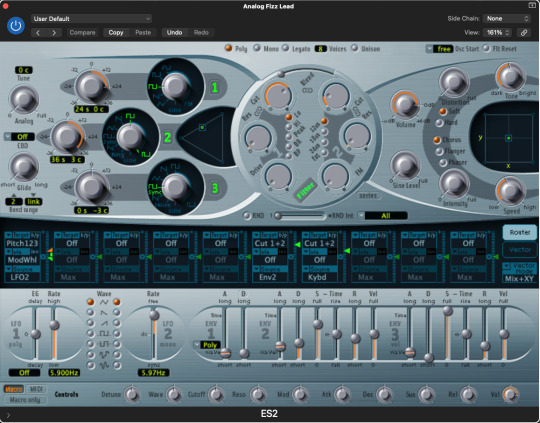Screen dimensions: 540x423
Task: Toggle the plugin power button
Action: 16,25
